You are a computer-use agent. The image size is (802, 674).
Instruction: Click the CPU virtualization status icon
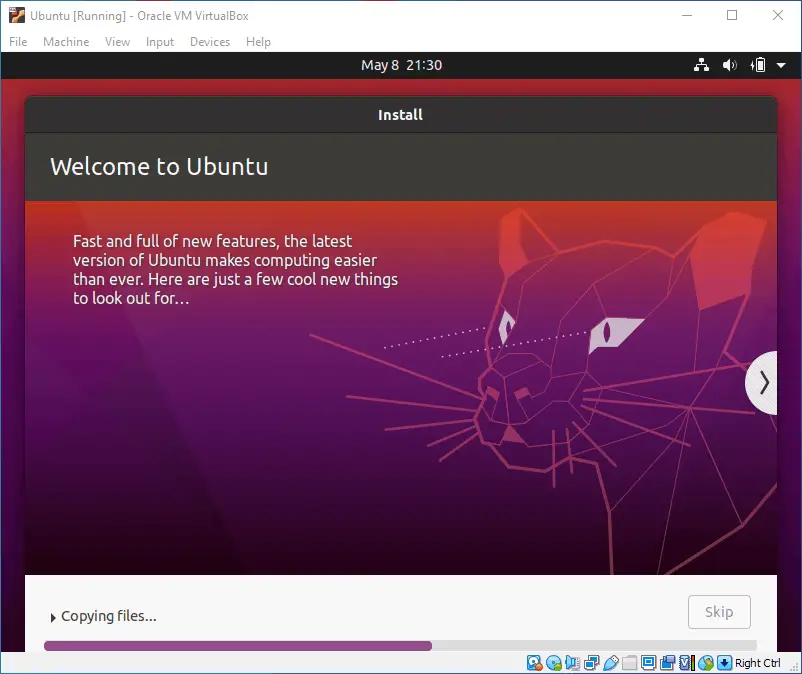coord(686,663)
